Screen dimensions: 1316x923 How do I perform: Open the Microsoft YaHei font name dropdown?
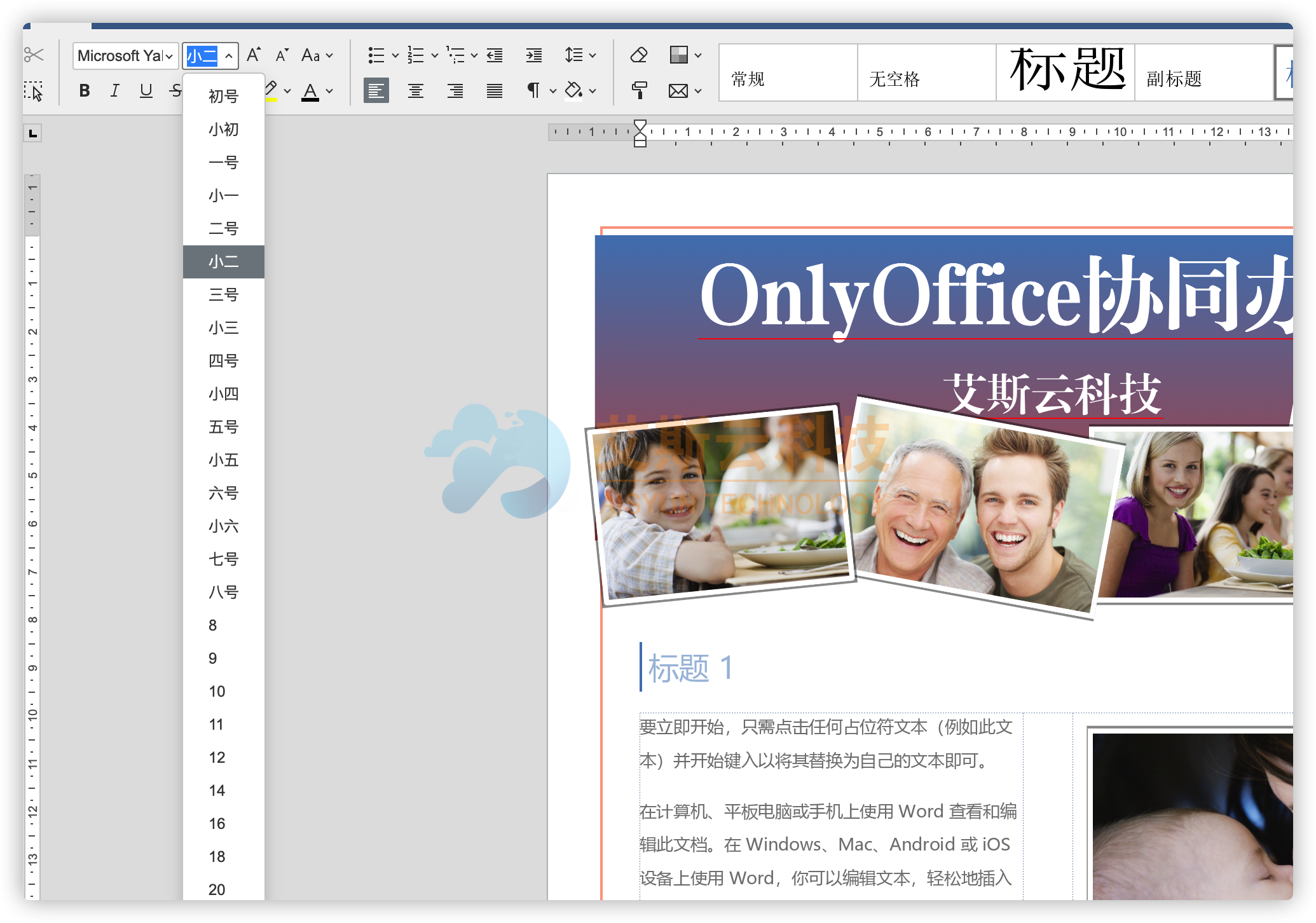coord(169,56)
